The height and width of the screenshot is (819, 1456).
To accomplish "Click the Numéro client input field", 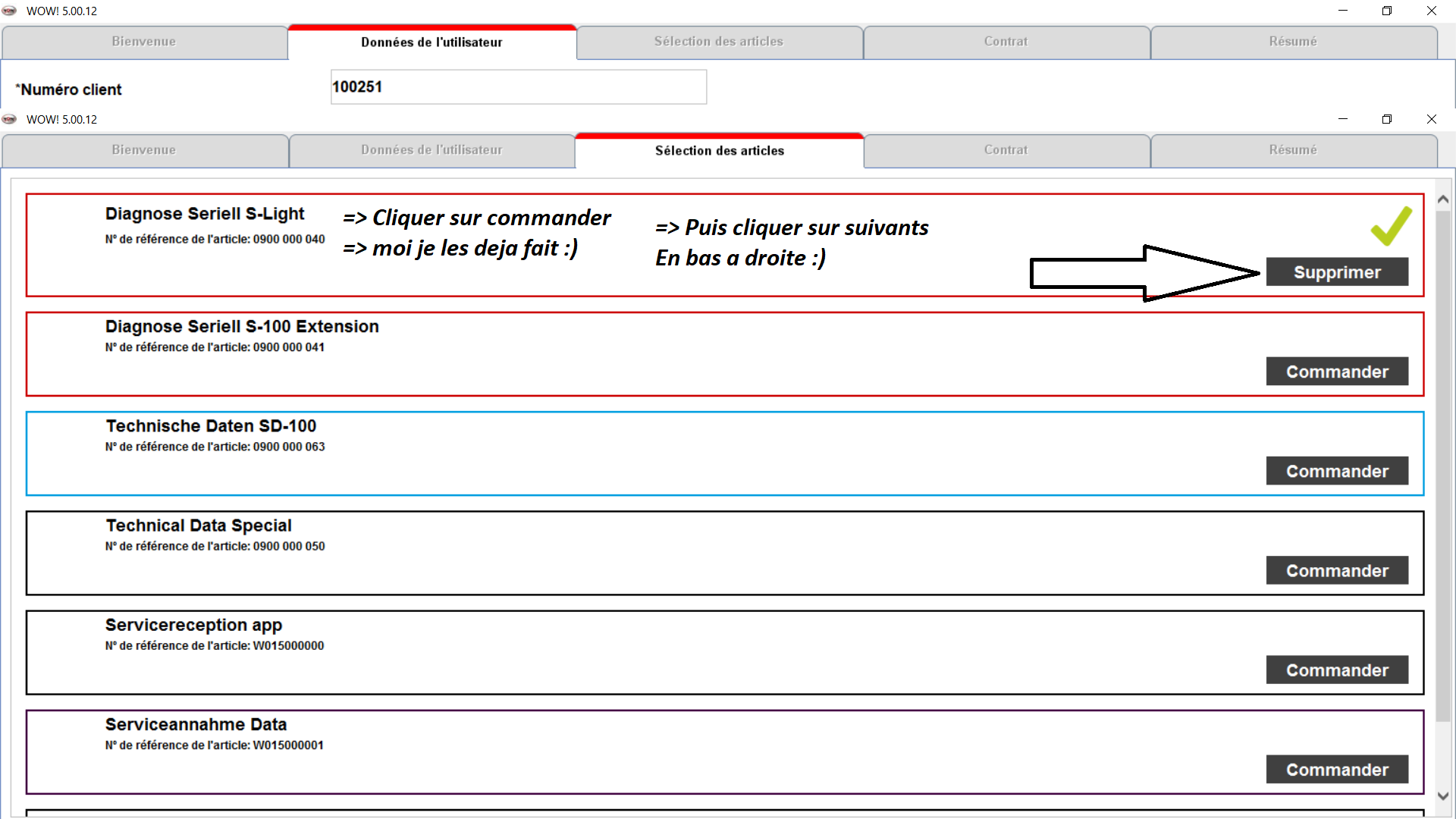I will (519, 87).
